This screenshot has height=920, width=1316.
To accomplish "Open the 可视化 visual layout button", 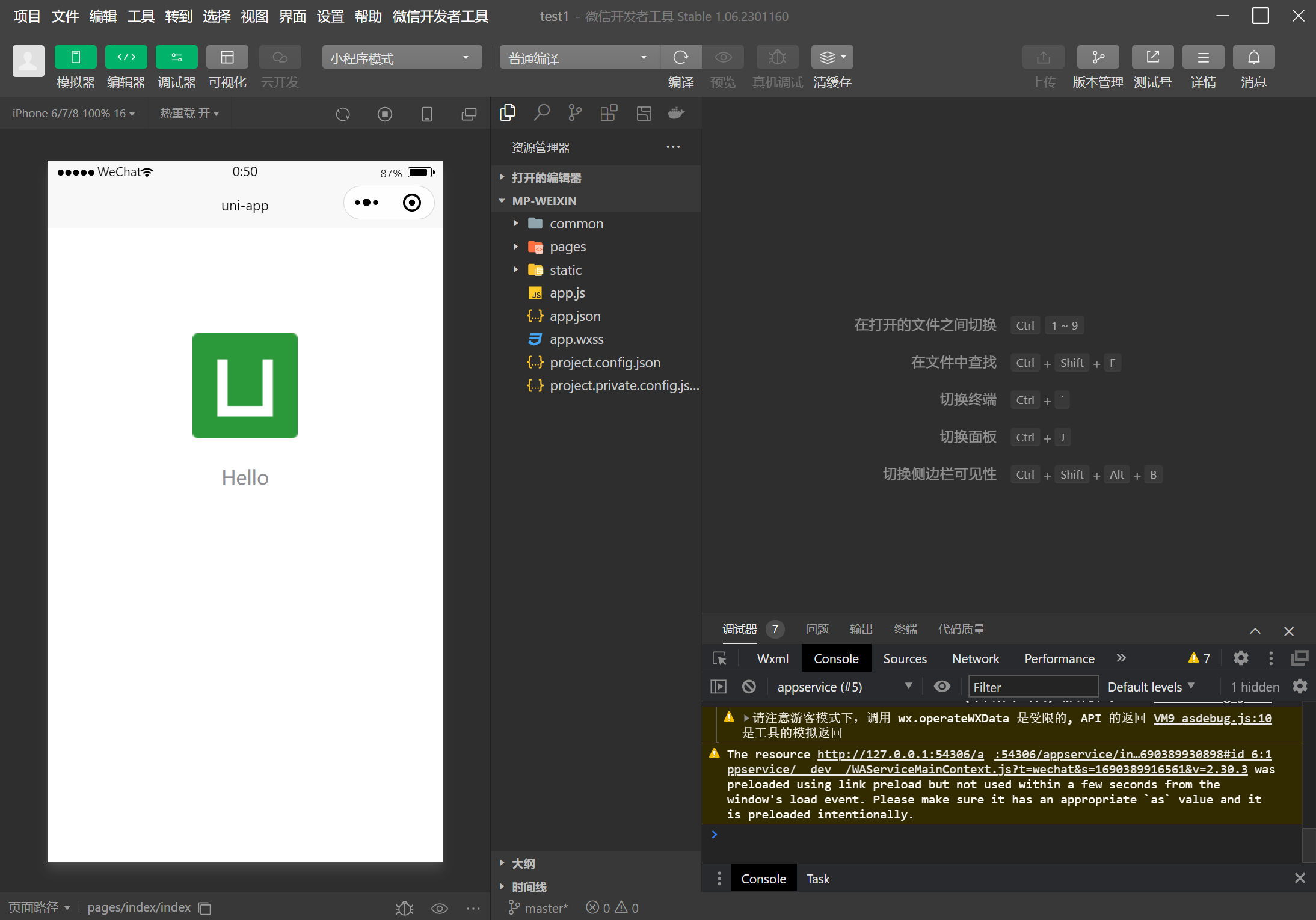I will click(227, 57).
